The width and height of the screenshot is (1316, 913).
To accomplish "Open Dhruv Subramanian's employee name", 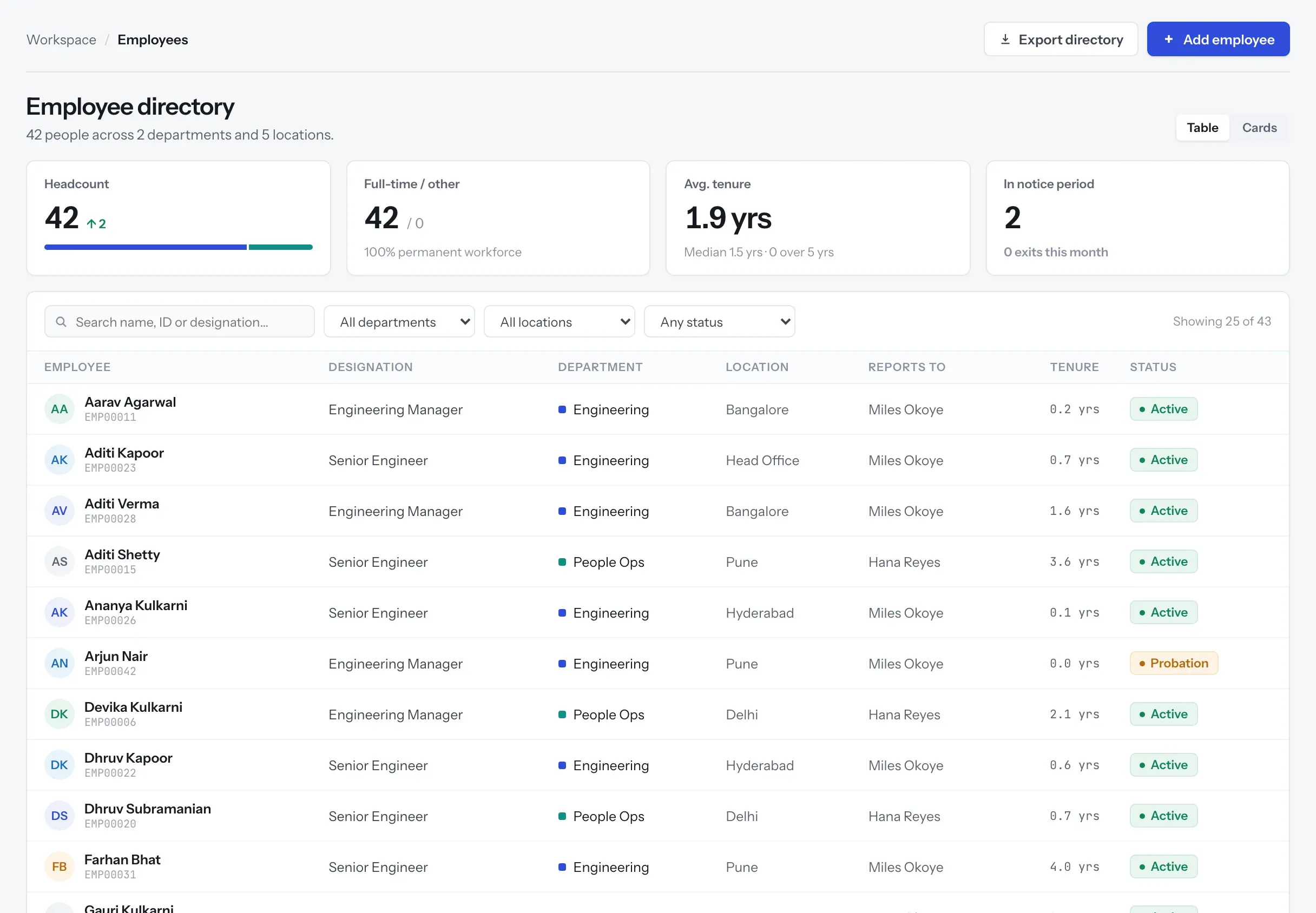I will 148,809.
